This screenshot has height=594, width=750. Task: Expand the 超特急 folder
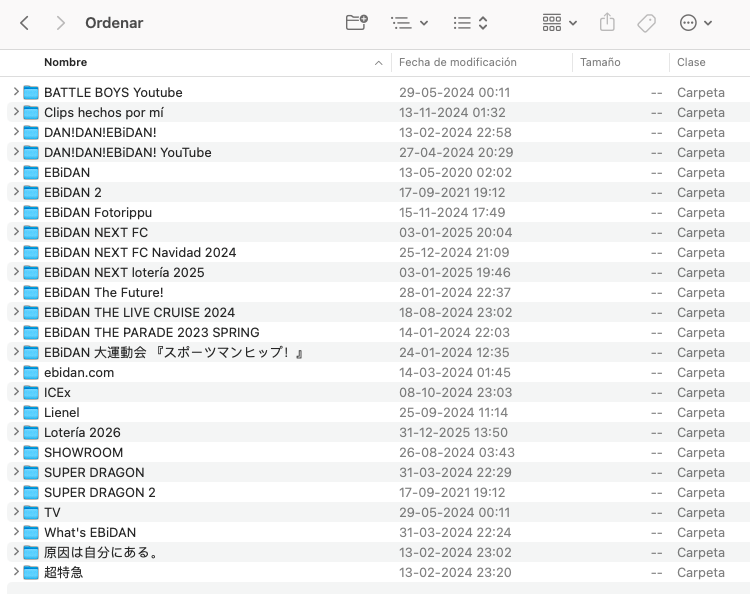coord(16,572)
